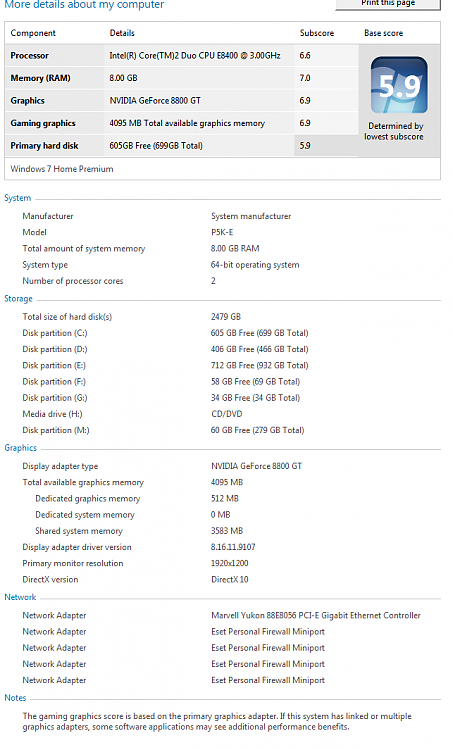This screenshot has height=750, width=455.
Task: Click the Network section heading
Action: tap(20, 597)
